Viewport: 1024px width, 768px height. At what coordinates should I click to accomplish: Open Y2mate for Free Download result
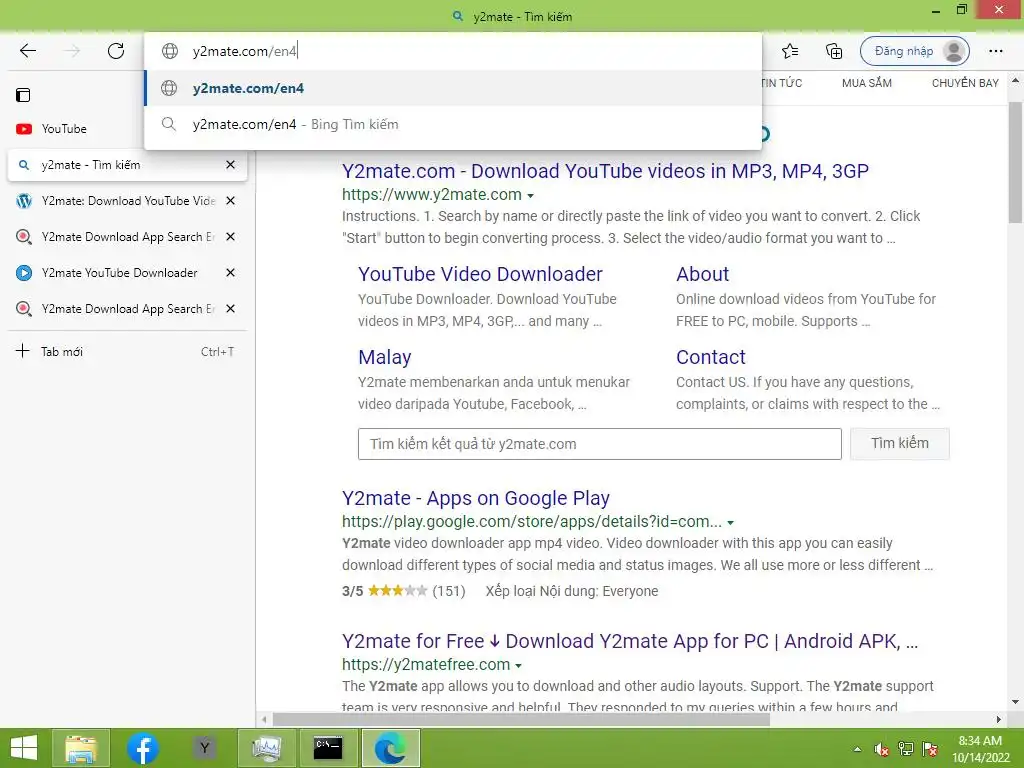pos(630,641)
